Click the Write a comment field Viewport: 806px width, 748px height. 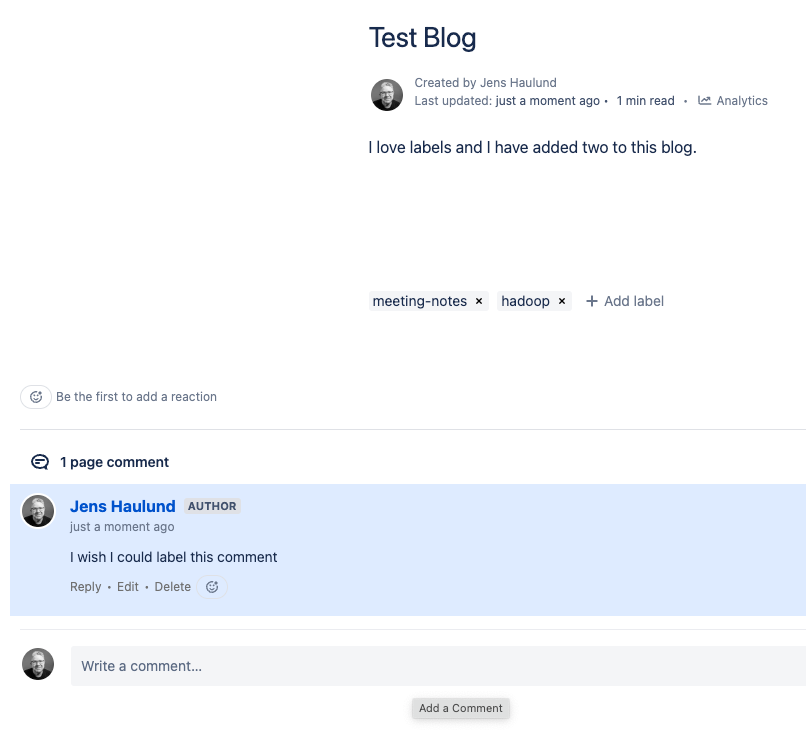[x=437, y=666]
